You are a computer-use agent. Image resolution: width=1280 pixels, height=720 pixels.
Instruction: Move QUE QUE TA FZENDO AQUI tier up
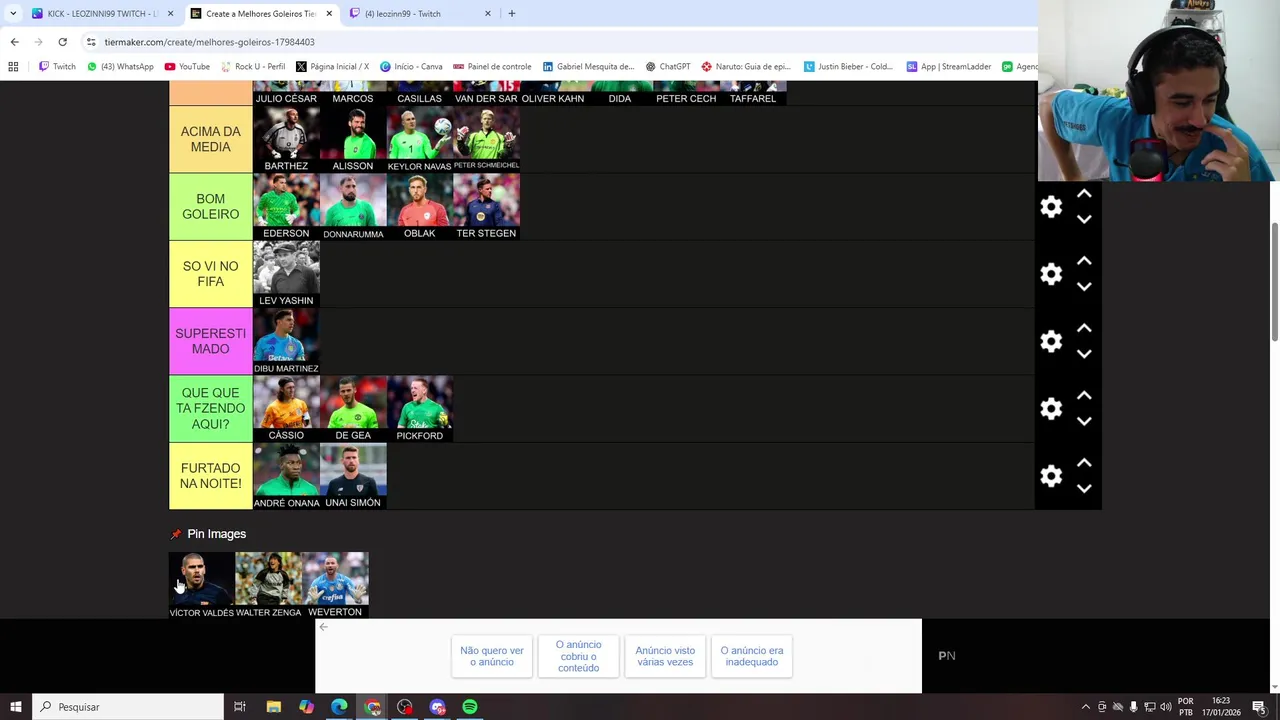pyautogui.click(x=1084, y=396)
